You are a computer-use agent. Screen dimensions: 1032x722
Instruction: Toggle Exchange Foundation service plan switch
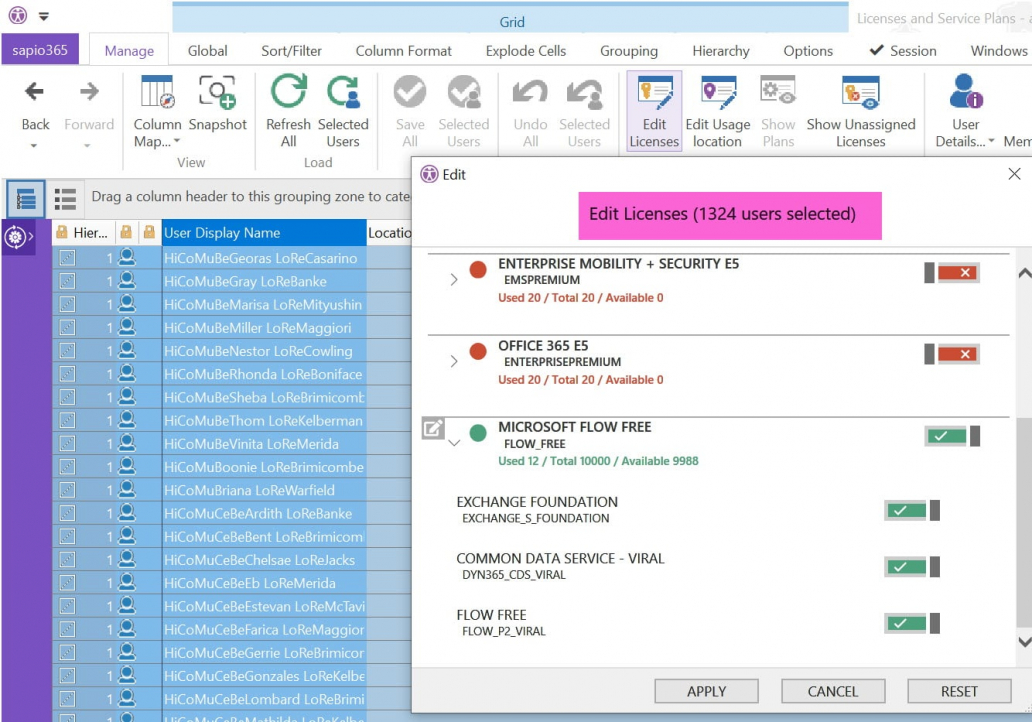pyautogui.click(x=912, y=510)
